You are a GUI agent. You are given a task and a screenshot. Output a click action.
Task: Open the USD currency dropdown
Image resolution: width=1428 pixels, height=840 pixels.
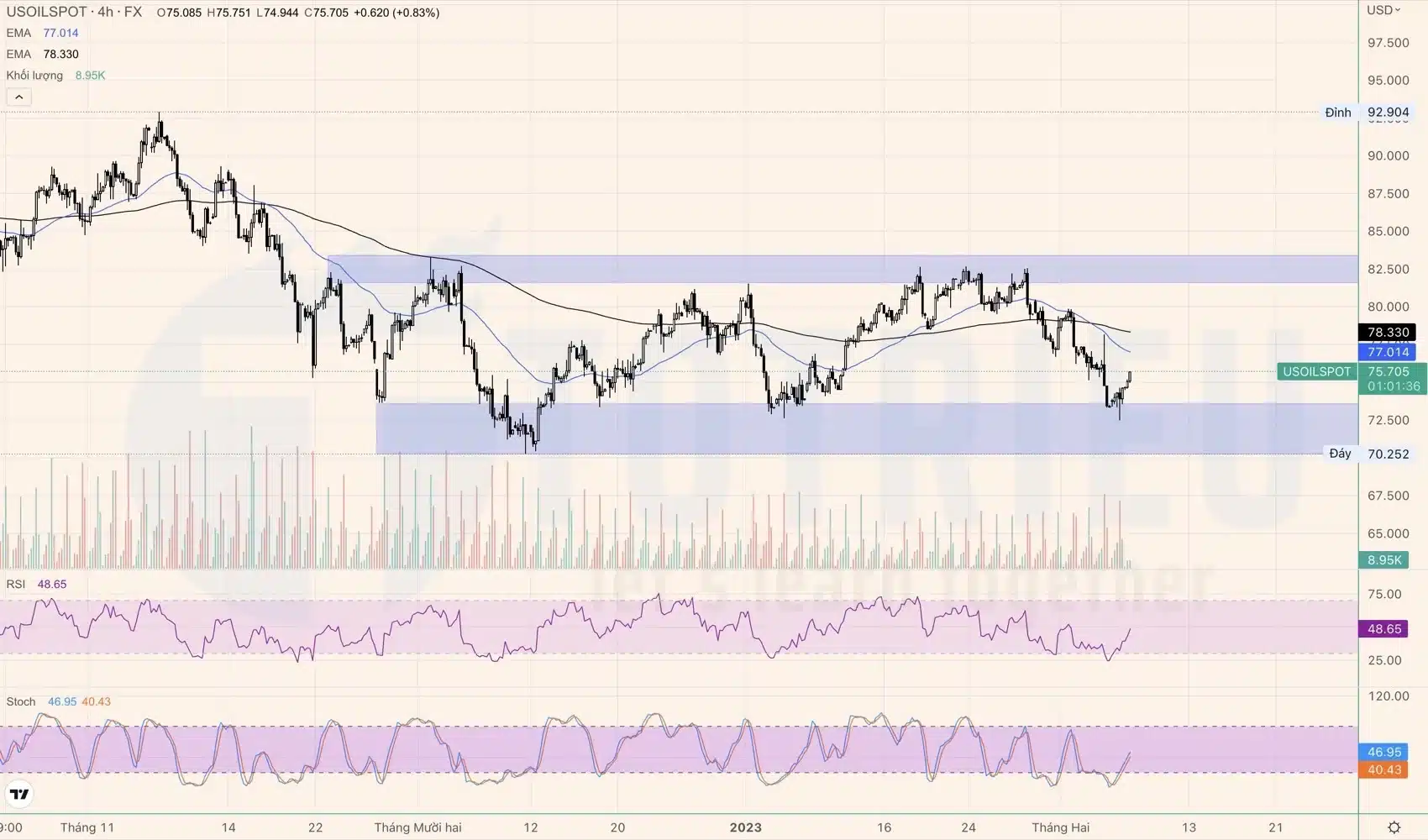pyautogui.click(x=1383, y=10)
